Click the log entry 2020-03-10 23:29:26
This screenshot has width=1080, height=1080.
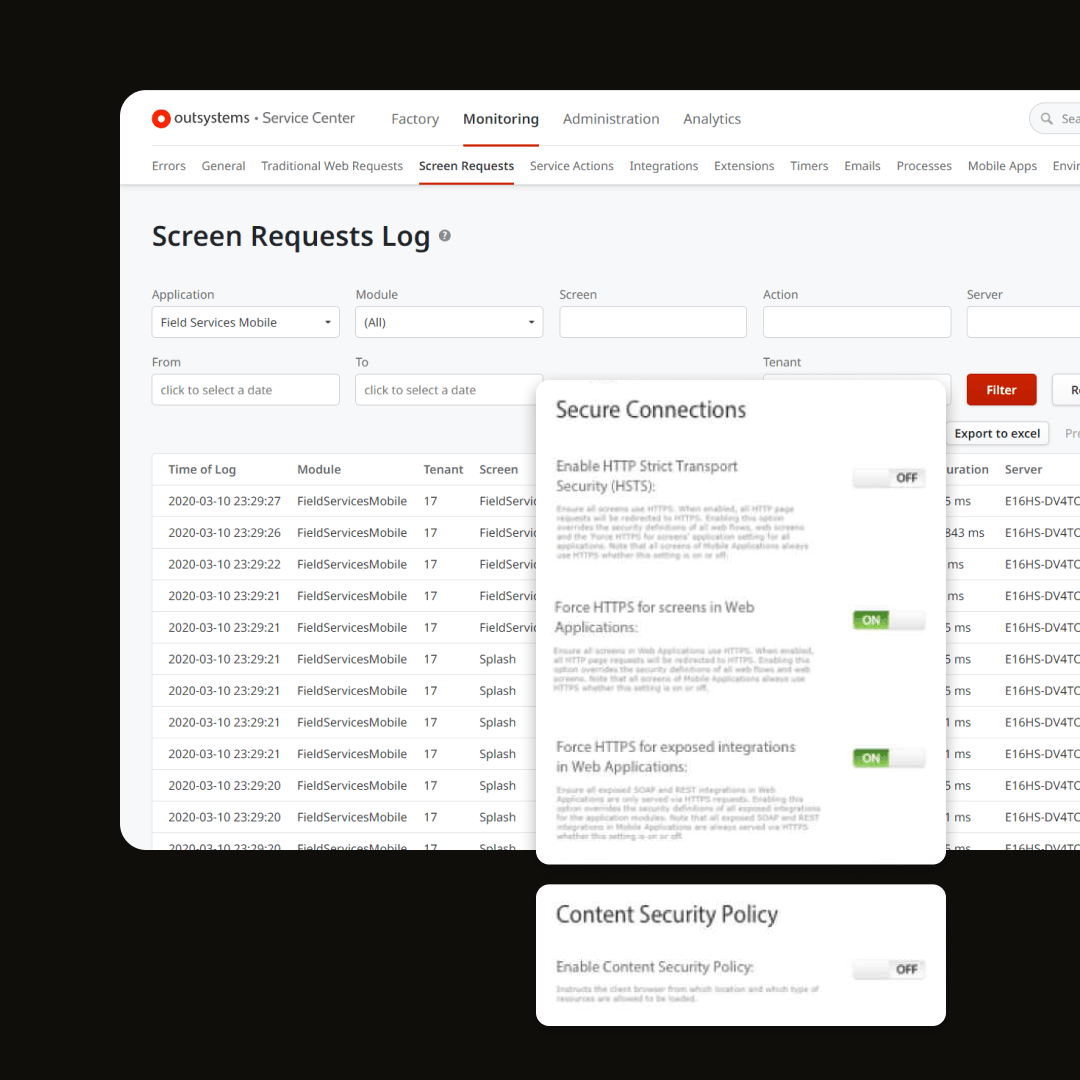[x=225, y=532]
